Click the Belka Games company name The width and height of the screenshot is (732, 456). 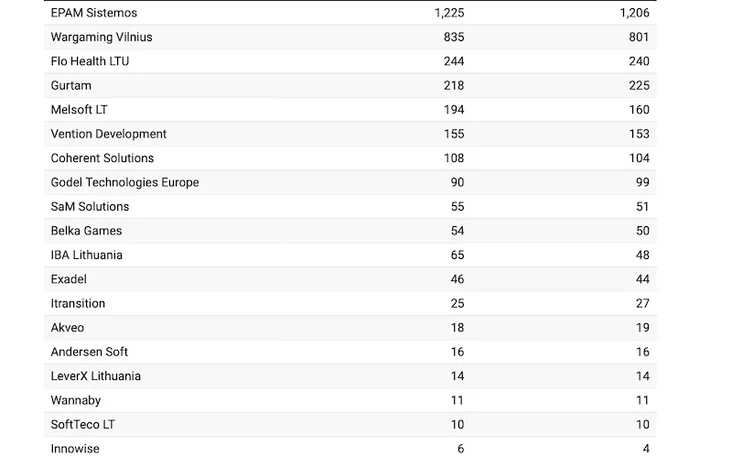(x=86, y=231)
